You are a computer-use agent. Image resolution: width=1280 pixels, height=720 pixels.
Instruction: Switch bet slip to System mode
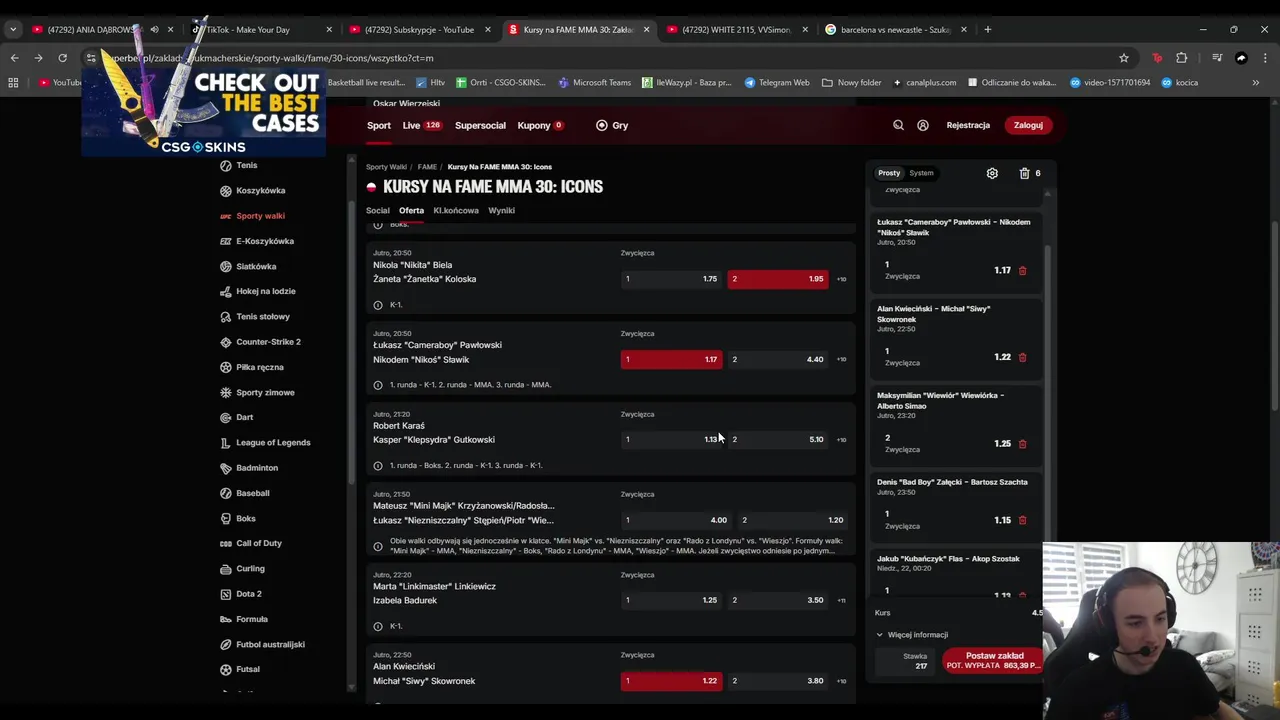click(x=921, y=173)
